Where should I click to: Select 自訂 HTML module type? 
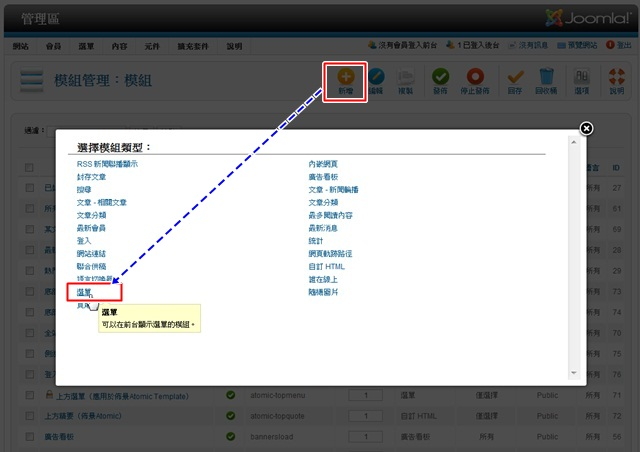pos(326,266)
